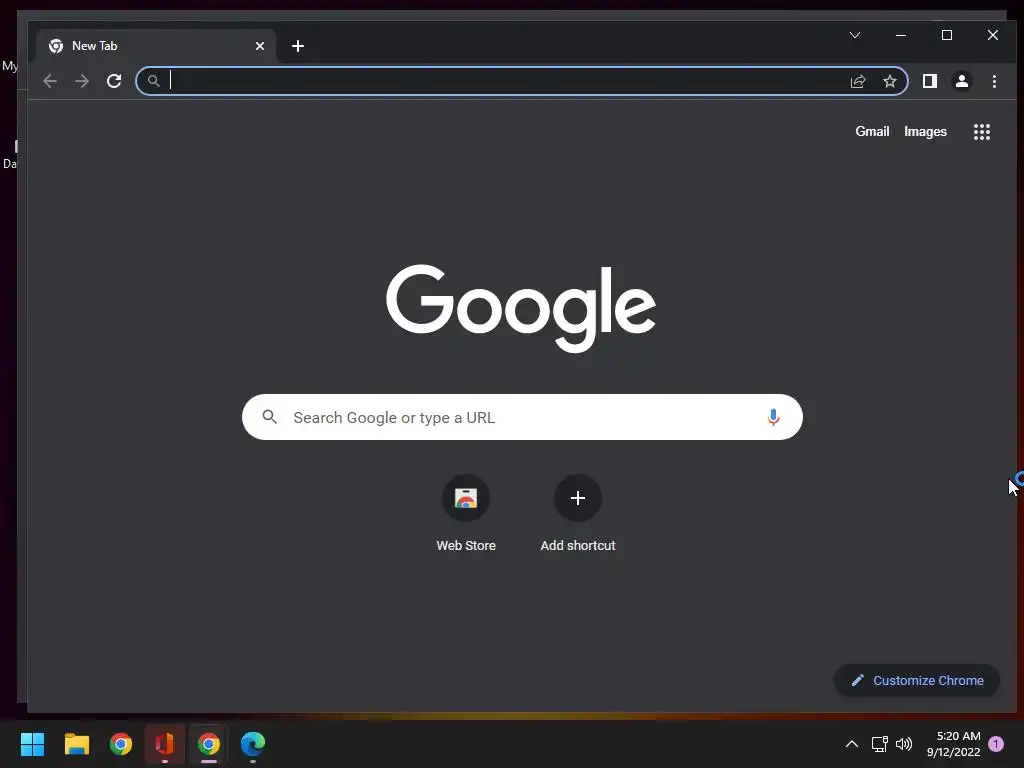This screenshot has height=768, width=1024.
Task: Open Microsoft Office from the taskbar
Action: tap(165, 744)
